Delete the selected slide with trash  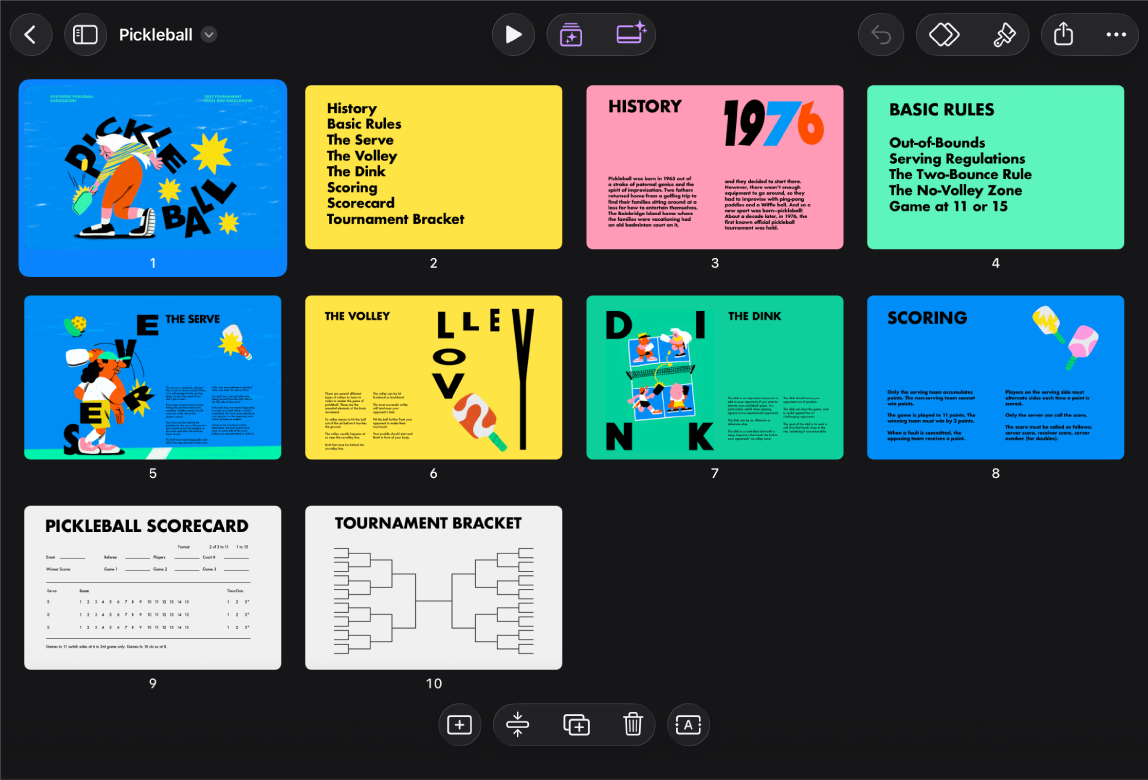point(633,725)
